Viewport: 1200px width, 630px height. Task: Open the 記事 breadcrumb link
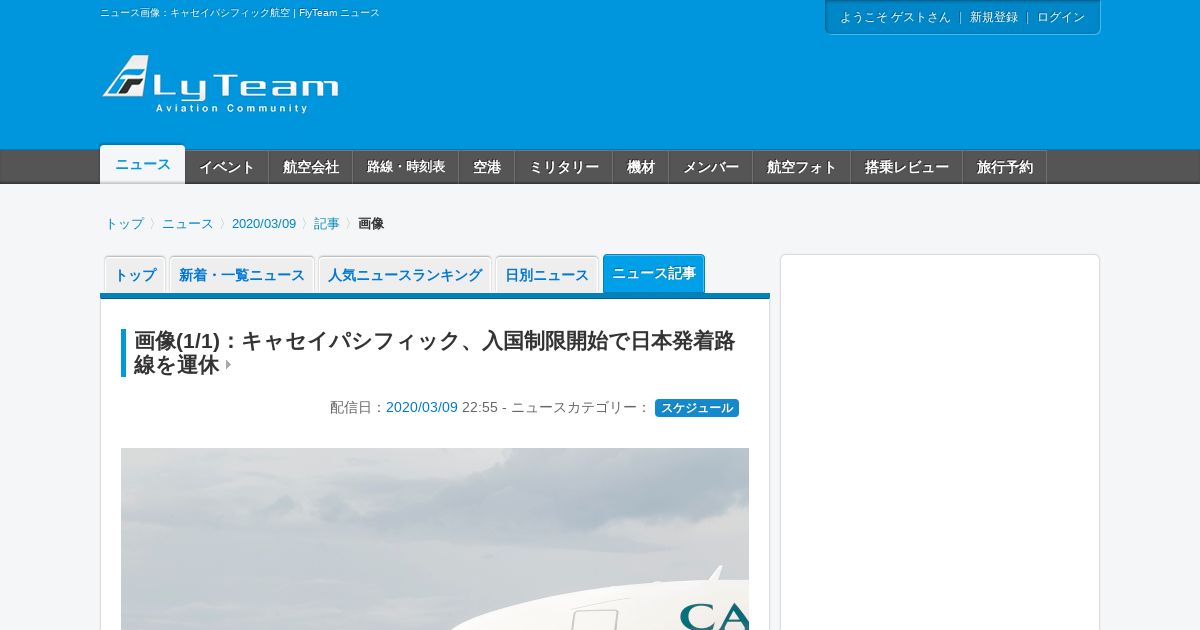pyautogui.click(x=327, y=224)
